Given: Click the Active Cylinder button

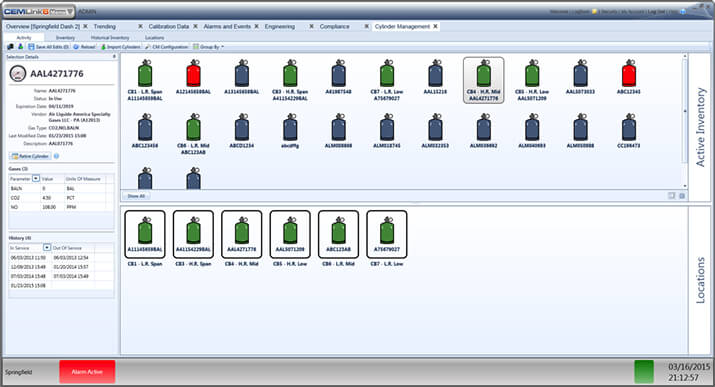Looking at the screenshot, I should click(30, 156).
